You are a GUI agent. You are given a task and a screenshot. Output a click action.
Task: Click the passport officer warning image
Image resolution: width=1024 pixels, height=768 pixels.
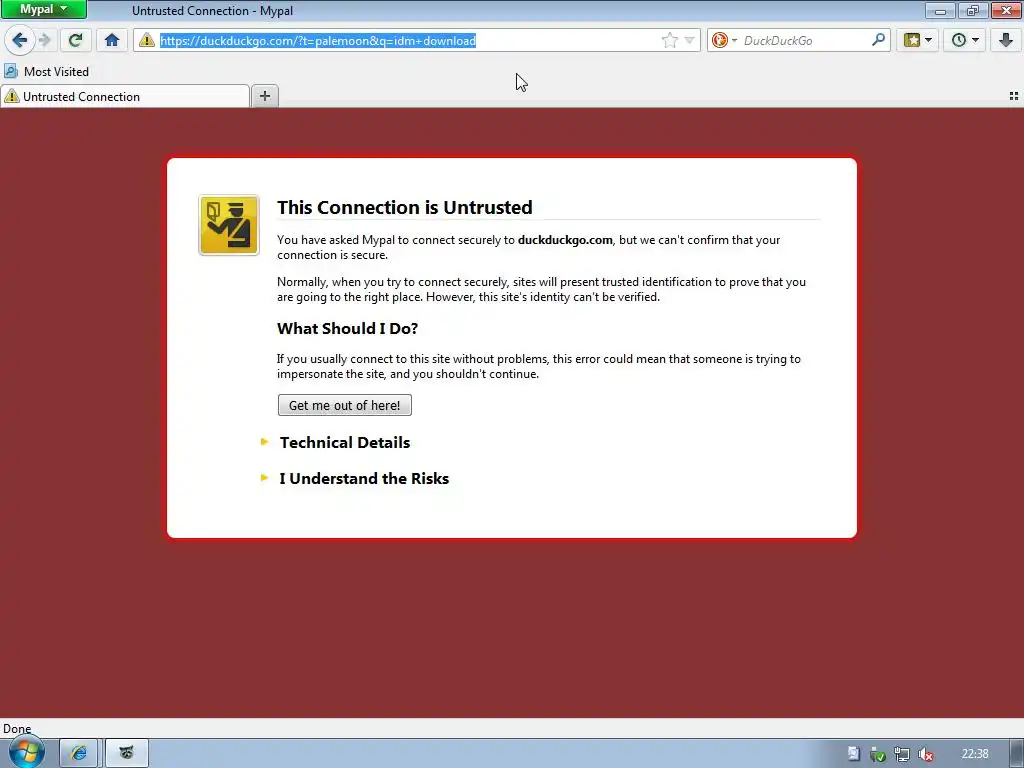coord(229,225)
